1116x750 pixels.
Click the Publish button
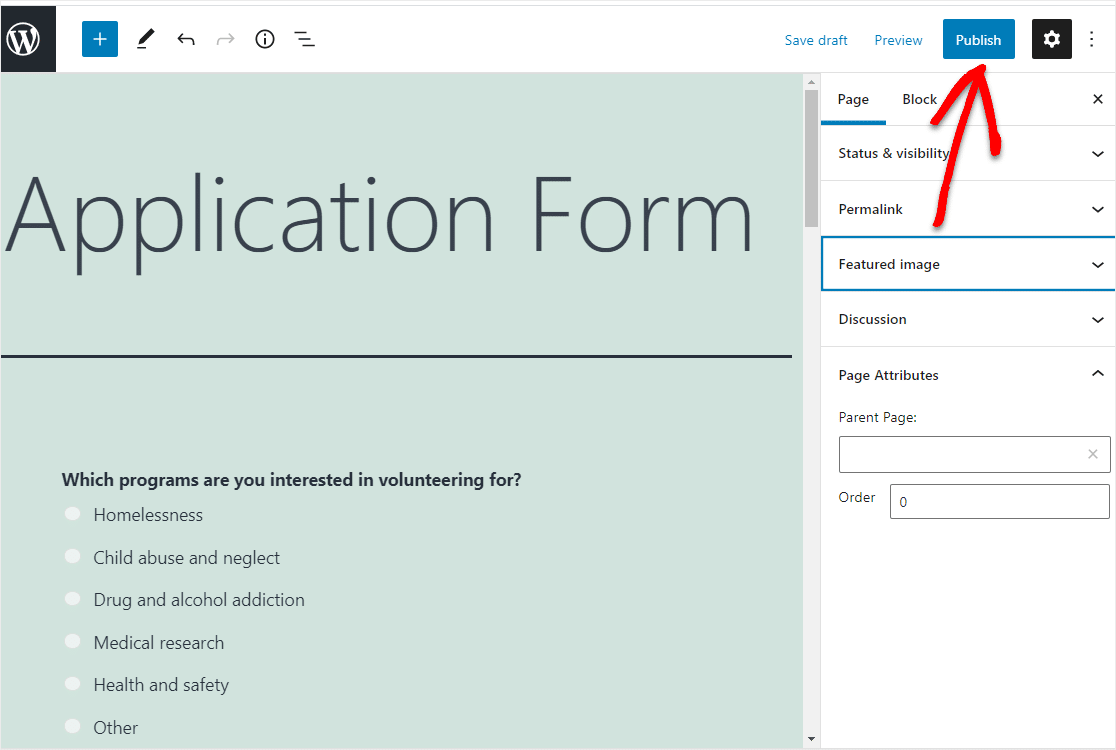(978, 40)
